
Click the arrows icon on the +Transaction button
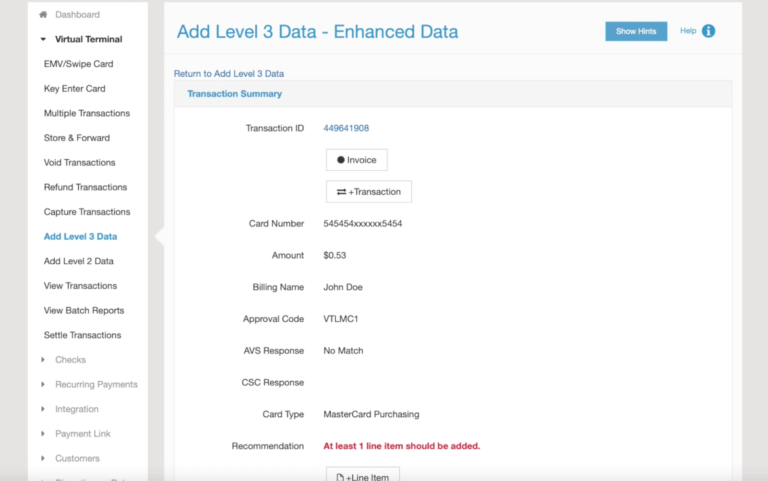tap(341, 192)
